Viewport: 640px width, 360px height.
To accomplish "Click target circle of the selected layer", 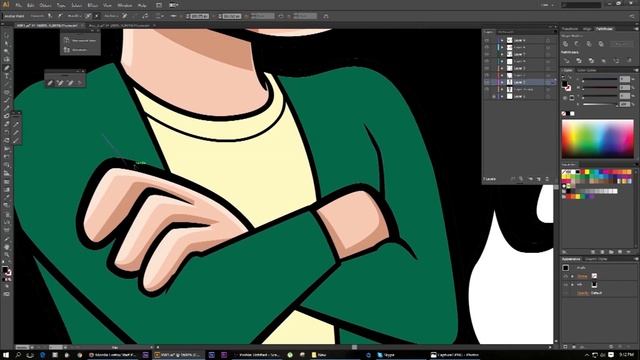I will 548,82.
